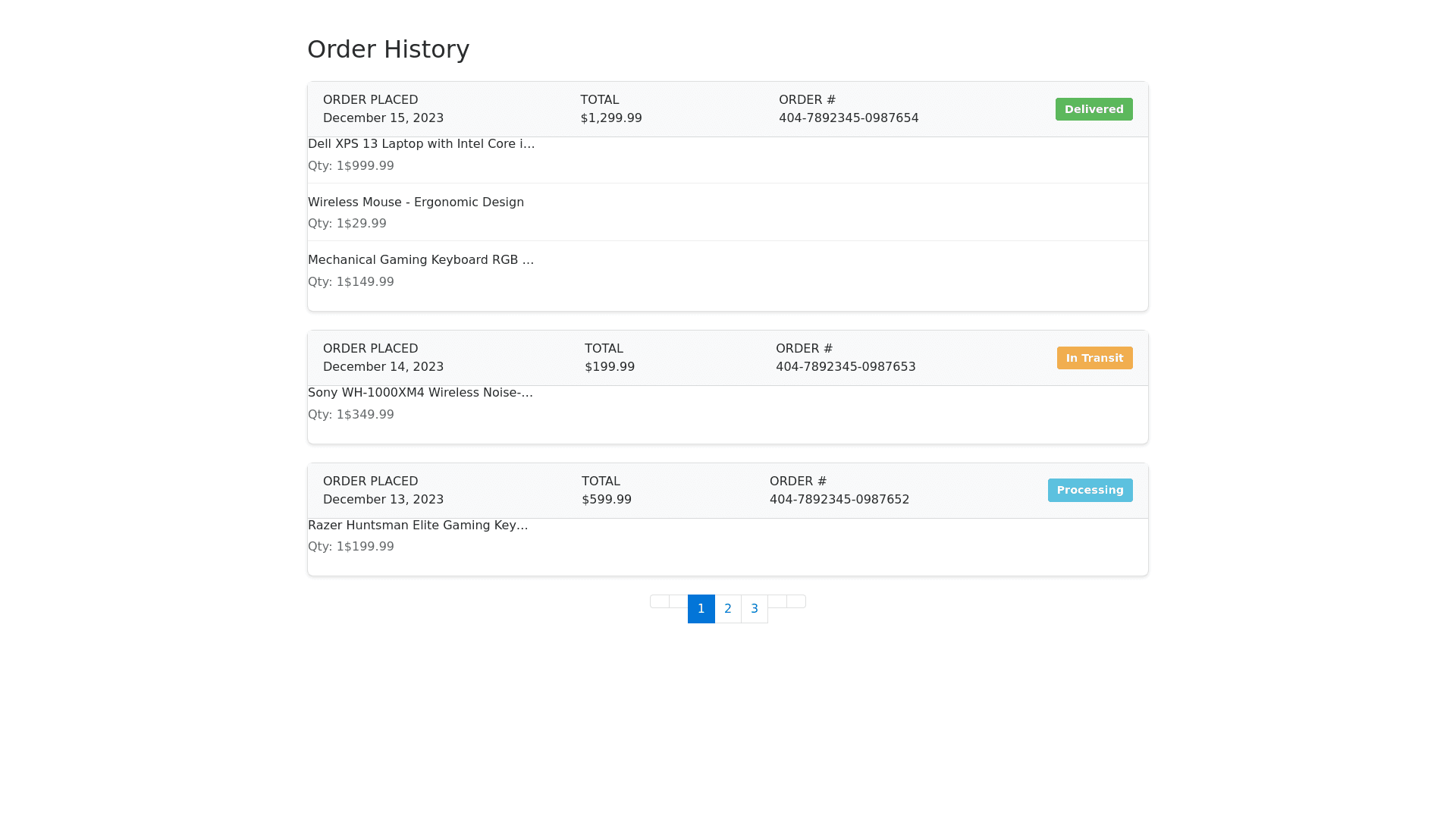Go to page 2 of orders

tap(728, 609)
